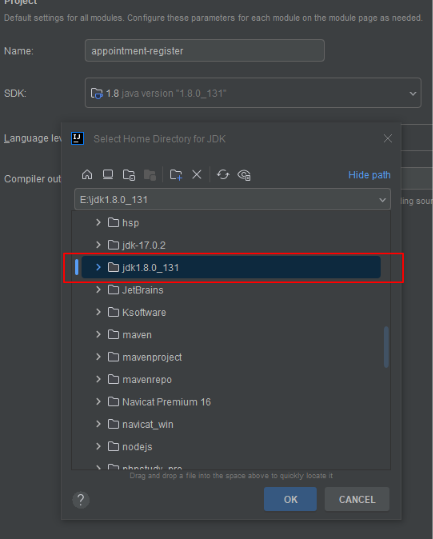Expand the Navicat Premium 16 folder

coord(98,402)
